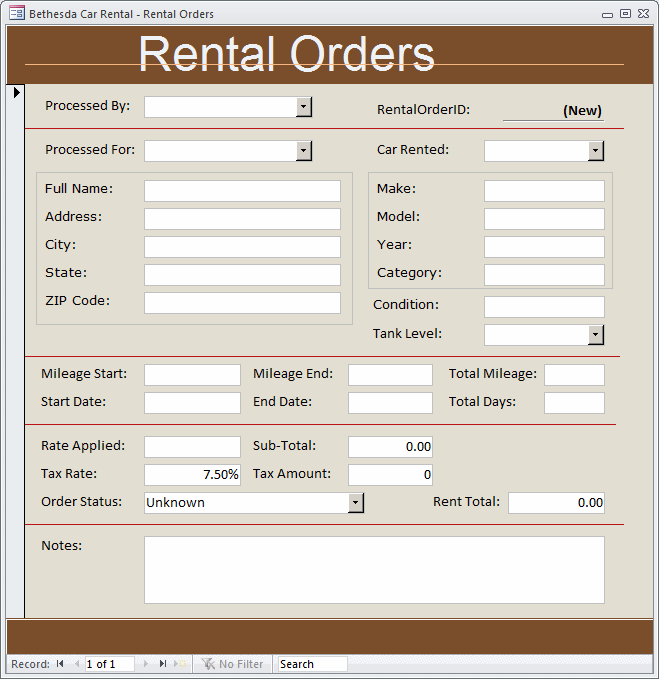659x679 pixels.
Task: Select the Total Mileage field
Action: (x=575, y=375)
